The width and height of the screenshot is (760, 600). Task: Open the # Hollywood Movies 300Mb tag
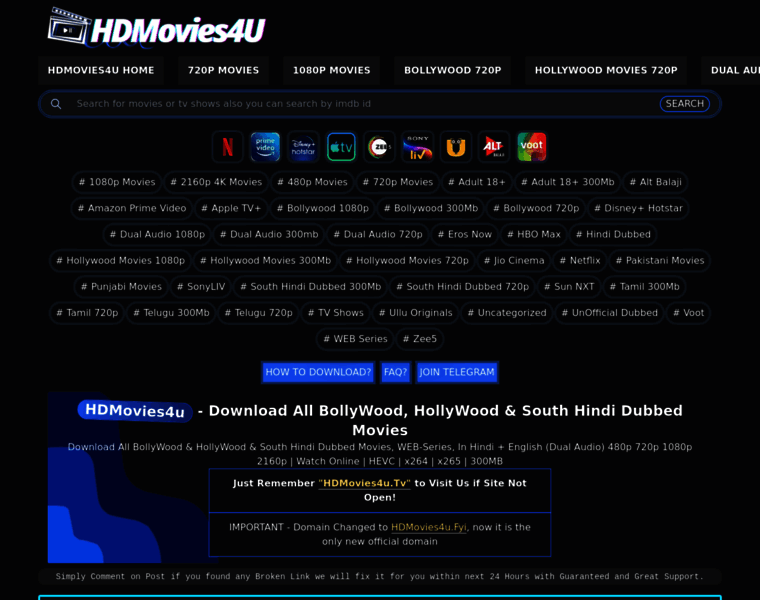click(x=265, y=261)
